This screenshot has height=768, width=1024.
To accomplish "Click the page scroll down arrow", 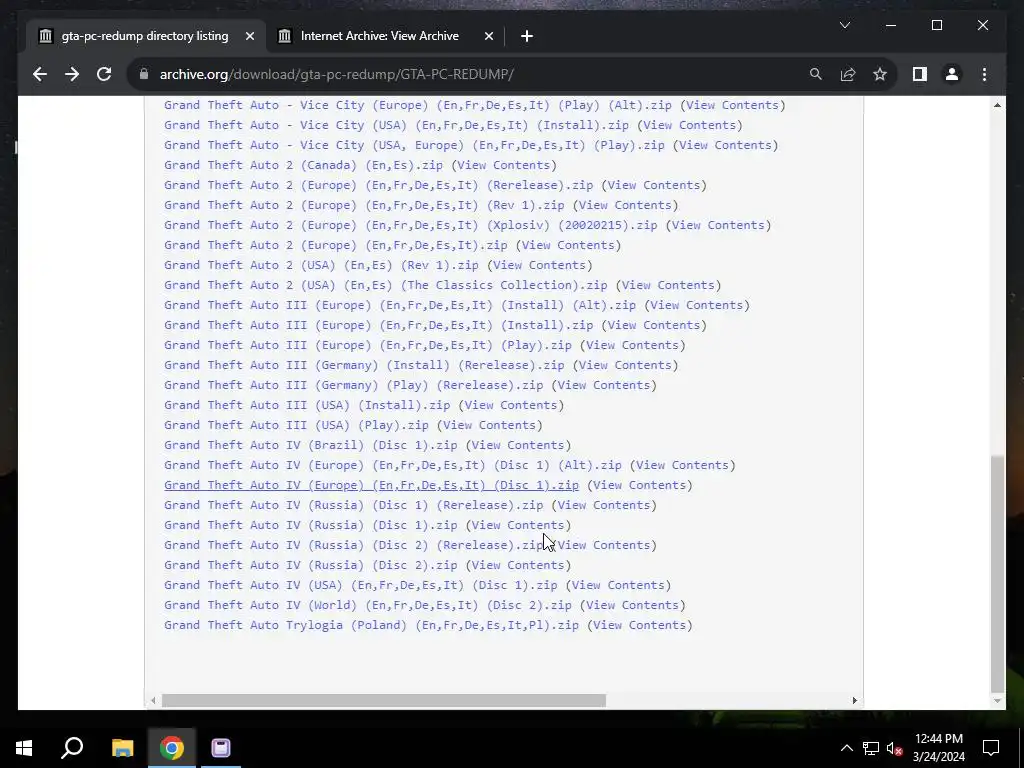I will 997,701.
